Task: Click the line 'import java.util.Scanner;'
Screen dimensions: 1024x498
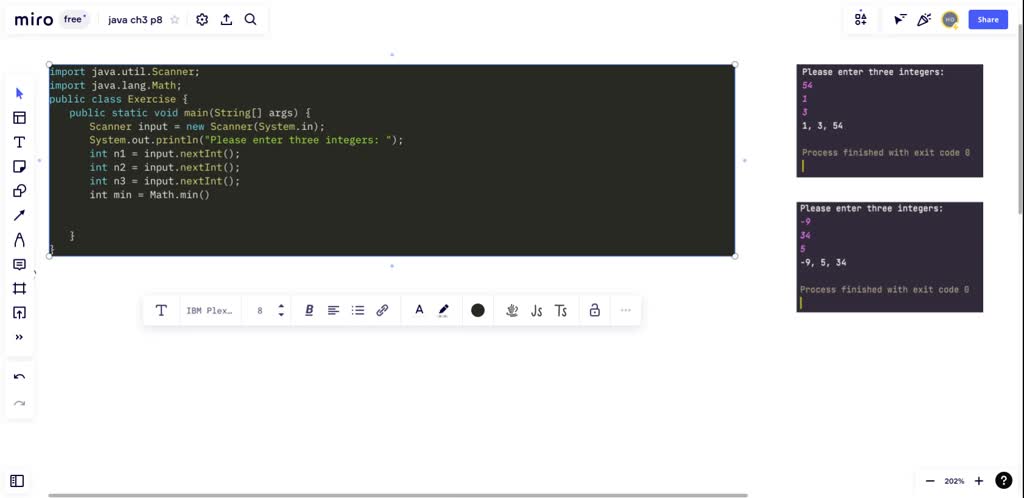Action: click(124, 72)
